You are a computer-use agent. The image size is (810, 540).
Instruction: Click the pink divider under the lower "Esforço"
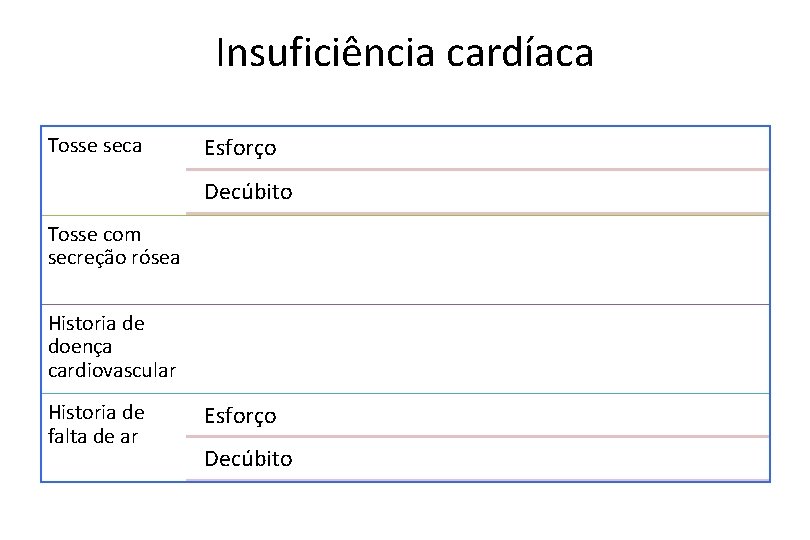(x=477, y=436)
